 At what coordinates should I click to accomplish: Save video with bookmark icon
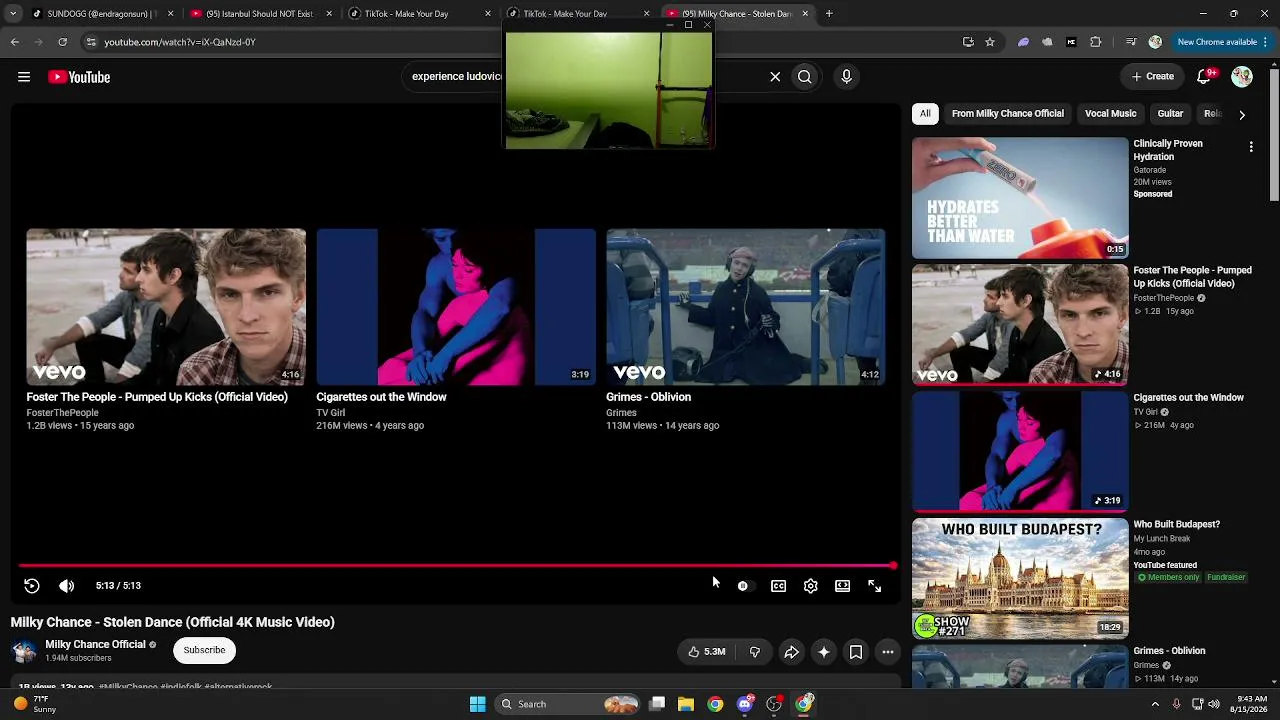856,652
